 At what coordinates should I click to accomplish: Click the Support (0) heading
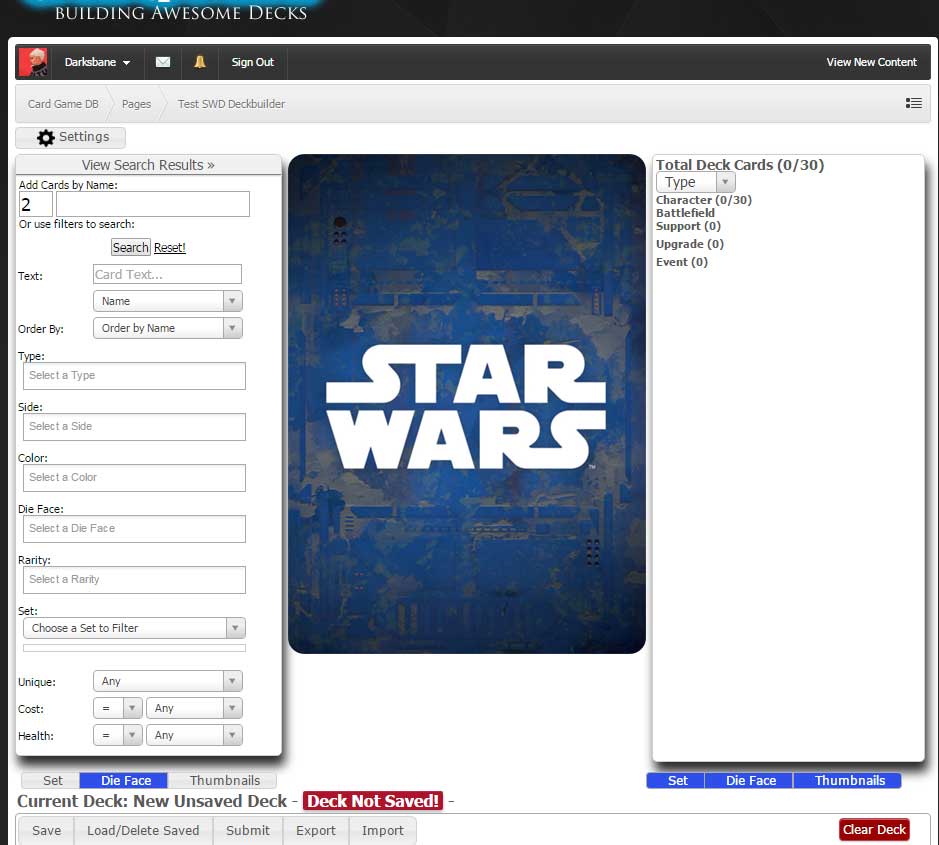point(688,226)
